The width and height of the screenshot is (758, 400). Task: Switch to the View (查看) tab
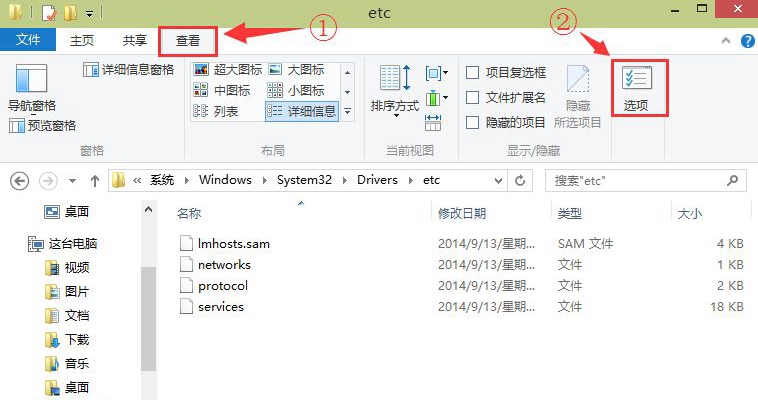188,41
